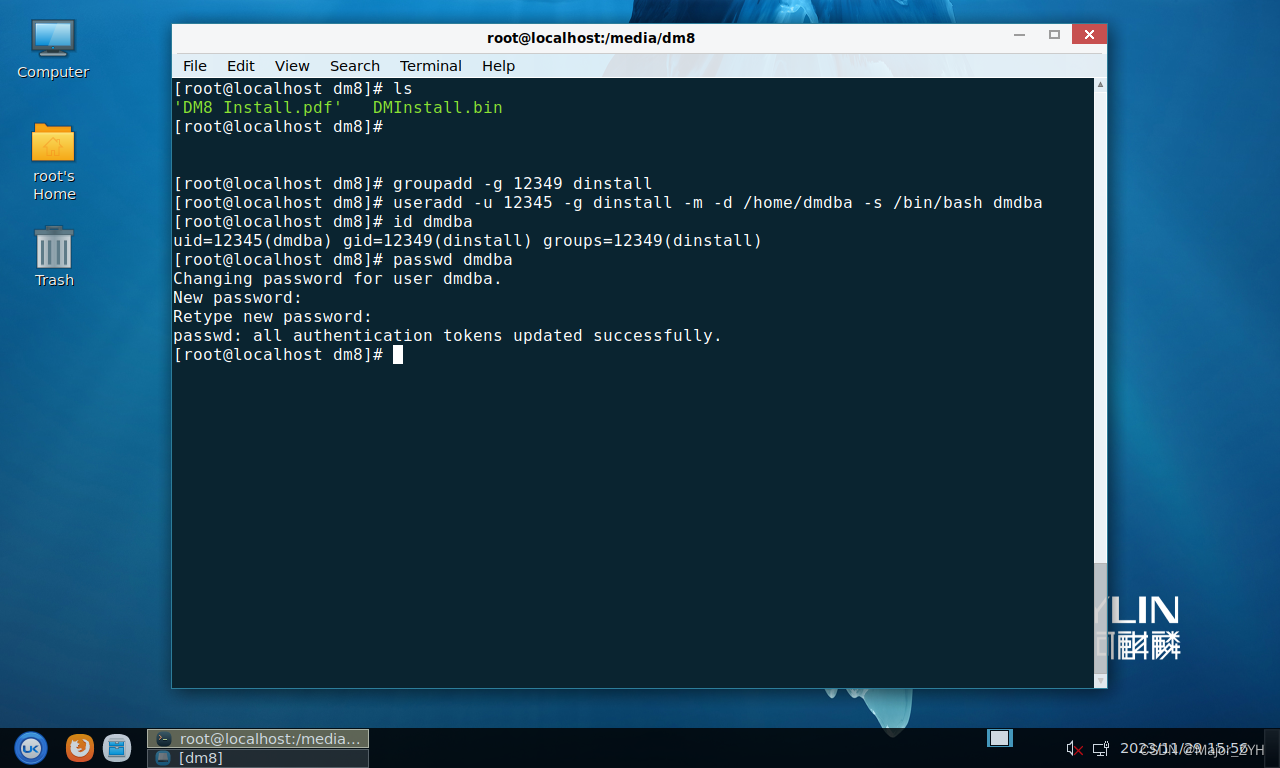Click the terminal title bar text
This screenshot has height=768, width=1280.
[591, 38]
